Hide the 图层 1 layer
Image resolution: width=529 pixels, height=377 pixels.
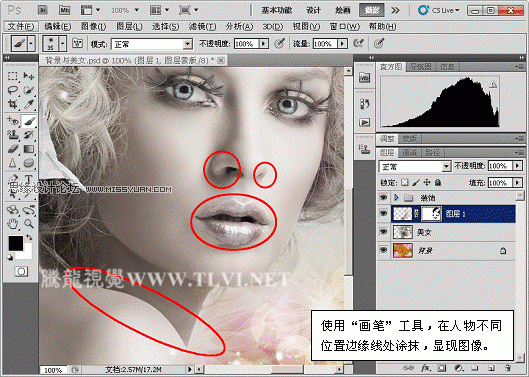click(x=383, y=214)
